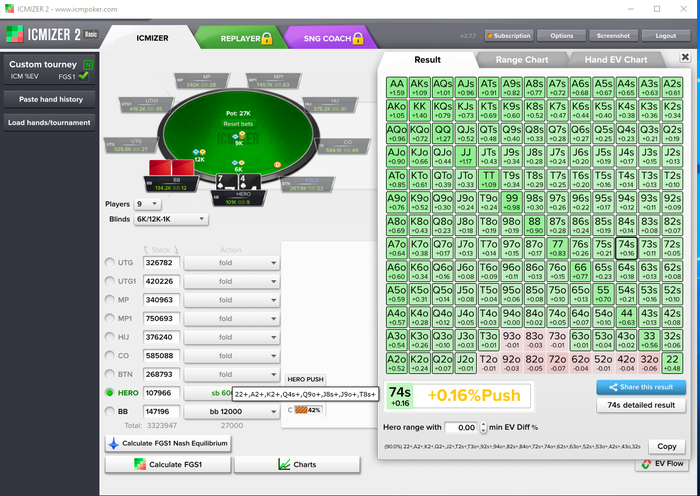Viewport: 700px width, 496px height.
Task: Click the 74s detailed result button
Action: pos(641,405)
